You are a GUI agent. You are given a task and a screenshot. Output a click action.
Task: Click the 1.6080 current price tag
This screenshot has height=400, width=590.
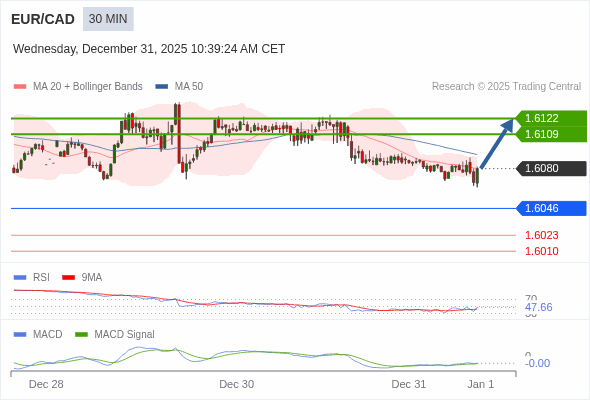coord(551,168)
